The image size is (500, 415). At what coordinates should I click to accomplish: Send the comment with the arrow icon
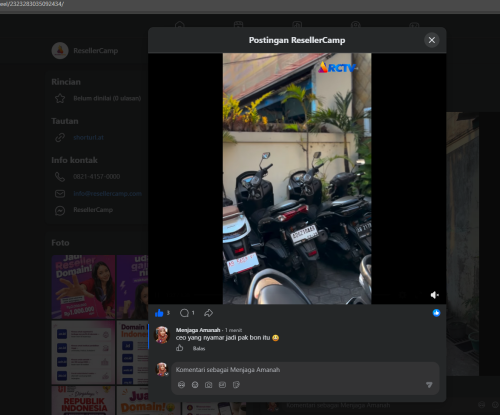[429, 385]
